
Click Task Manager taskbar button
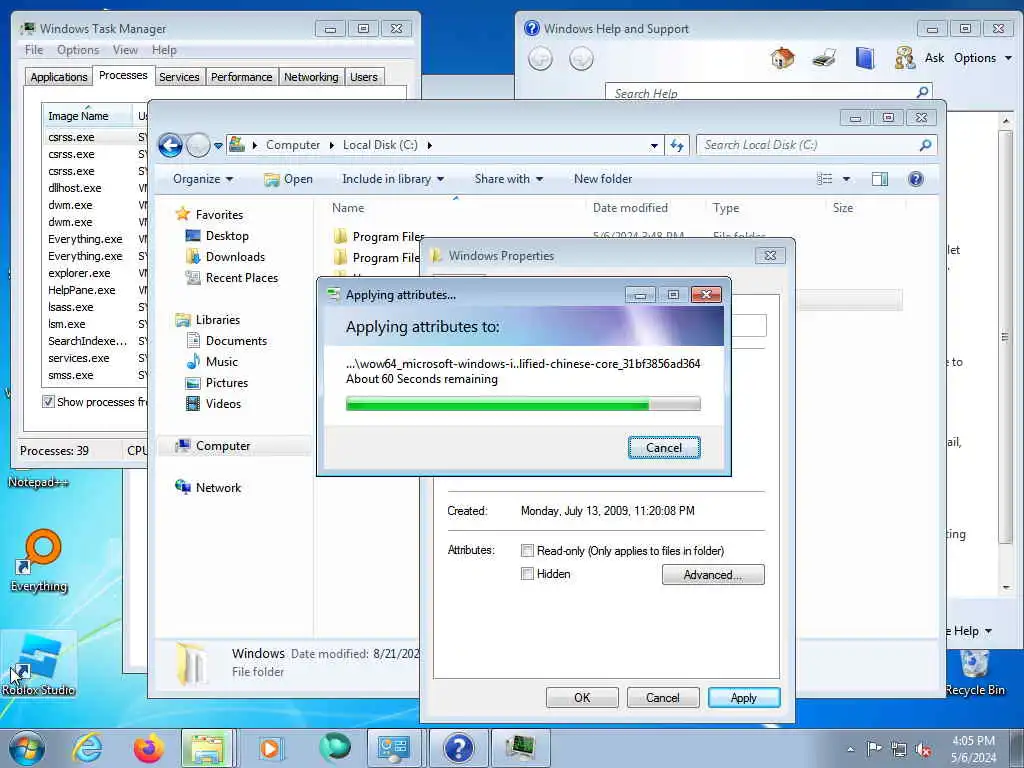click(x=521, y=748)
